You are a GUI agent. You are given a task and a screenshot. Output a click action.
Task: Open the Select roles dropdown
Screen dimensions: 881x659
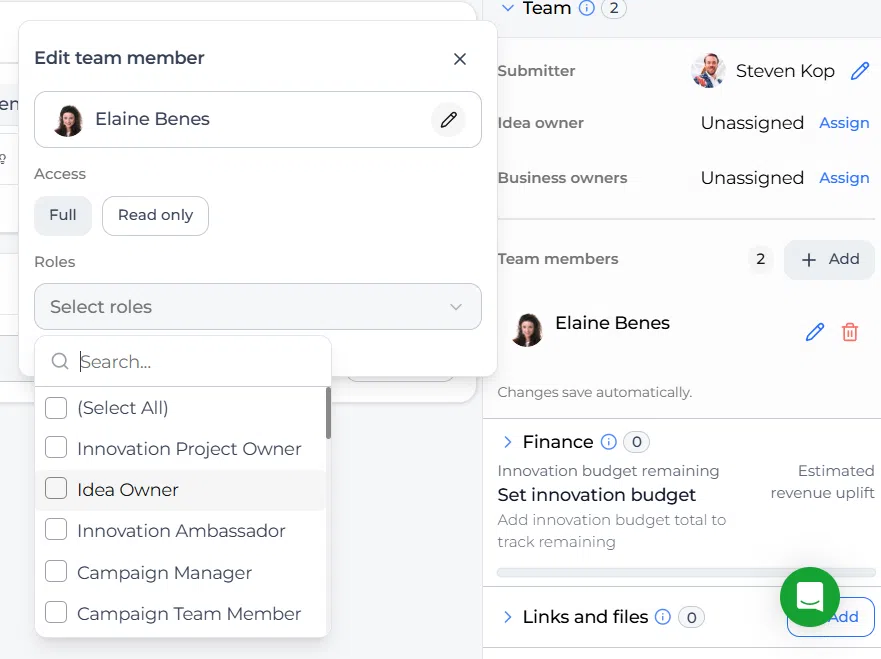click(258, 307)
